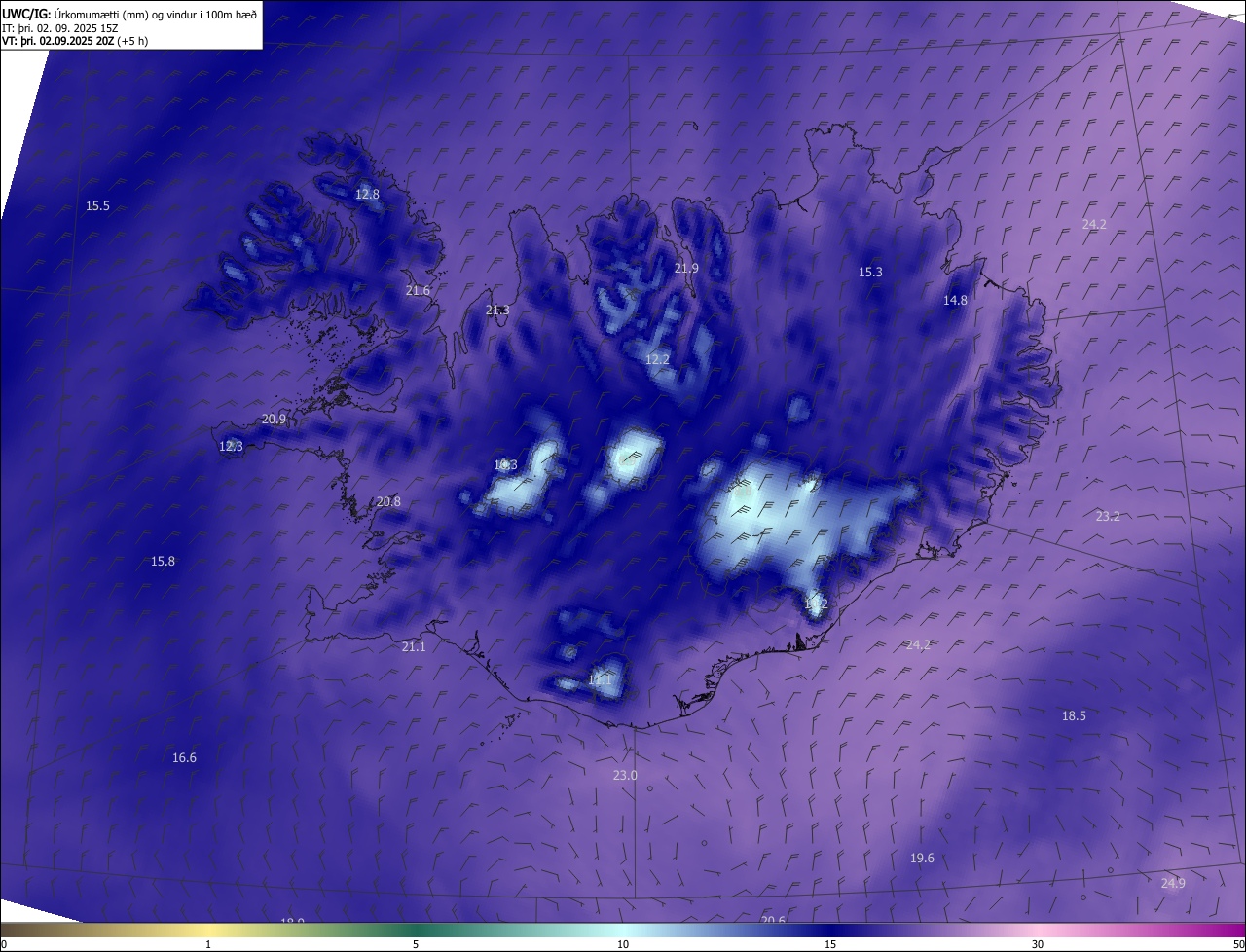Screen dimensions: 1246x952
Task: Click the "1" tick label on the color scale
Action: click(x=208, y=944)
